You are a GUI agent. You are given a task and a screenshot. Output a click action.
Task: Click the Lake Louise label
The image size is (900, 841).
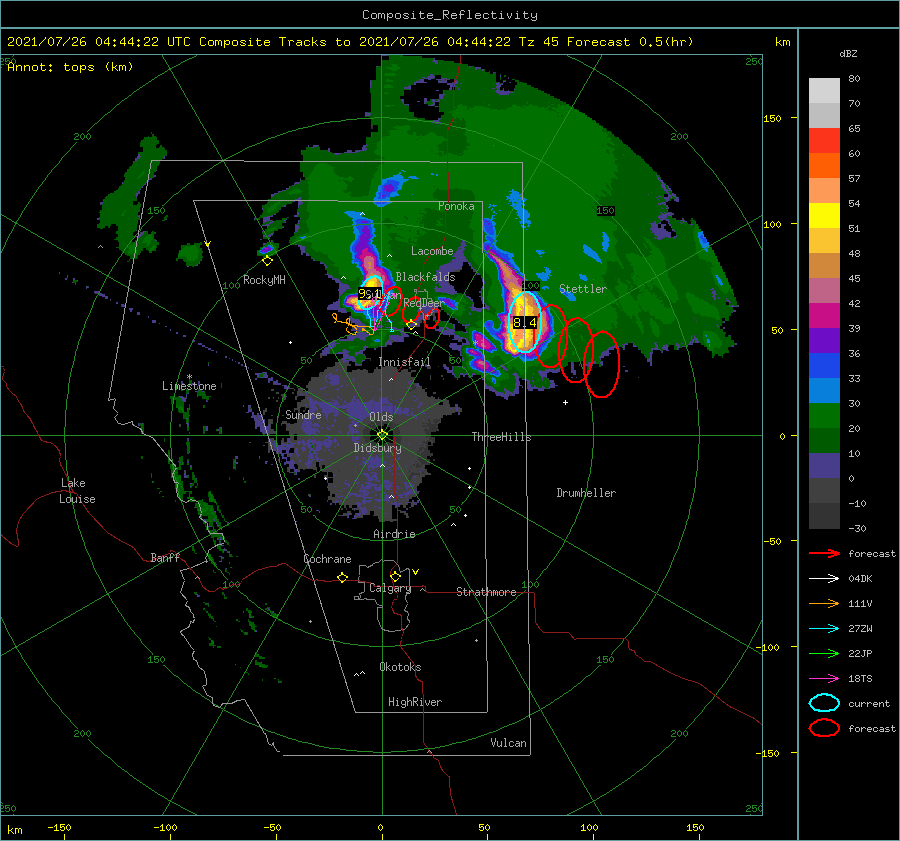pos(77,491)
